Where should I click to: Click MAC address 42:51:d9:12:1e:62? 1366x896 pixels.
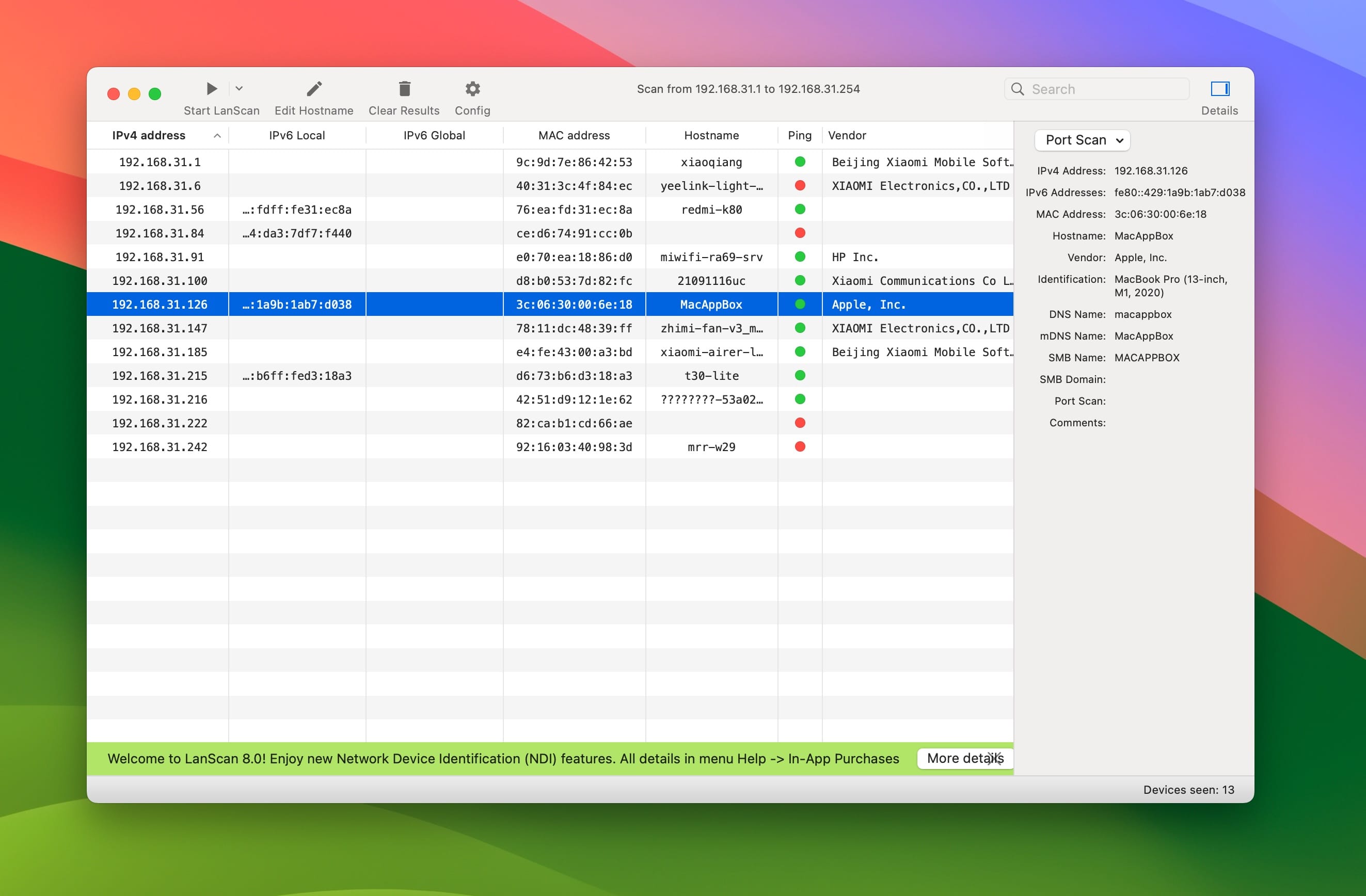574,399
